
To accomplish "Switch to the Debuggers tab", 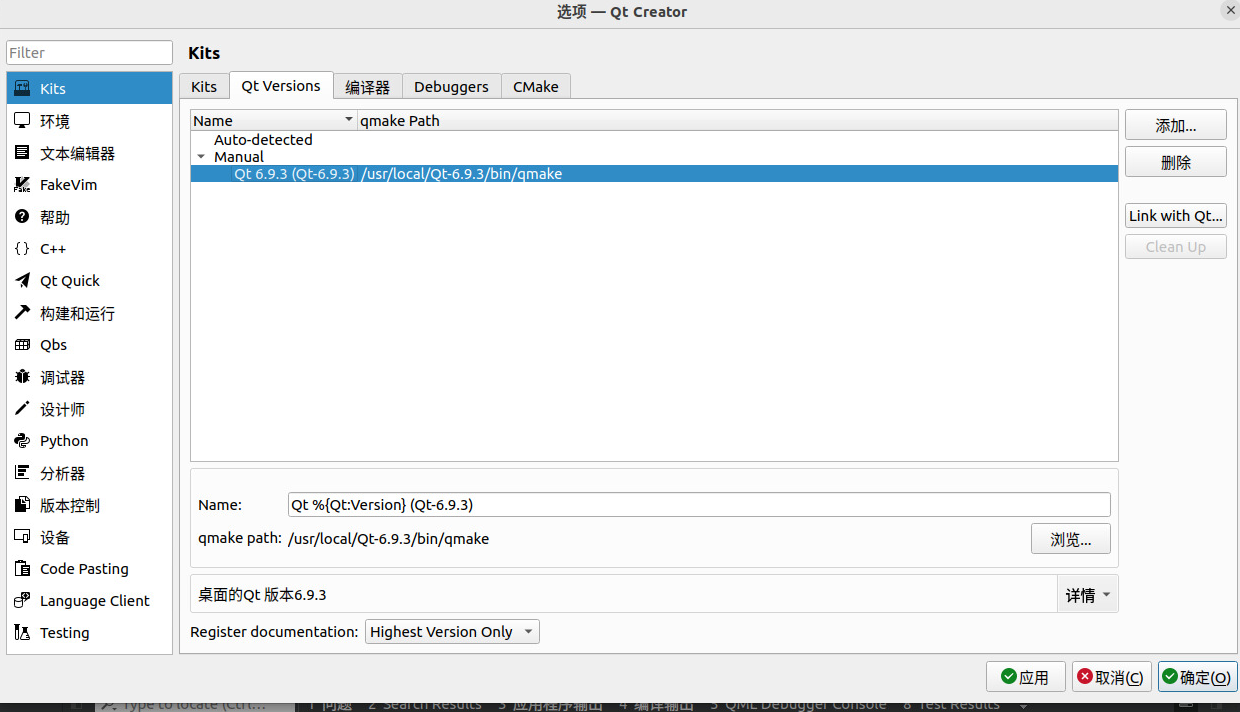I will point(451,86).
